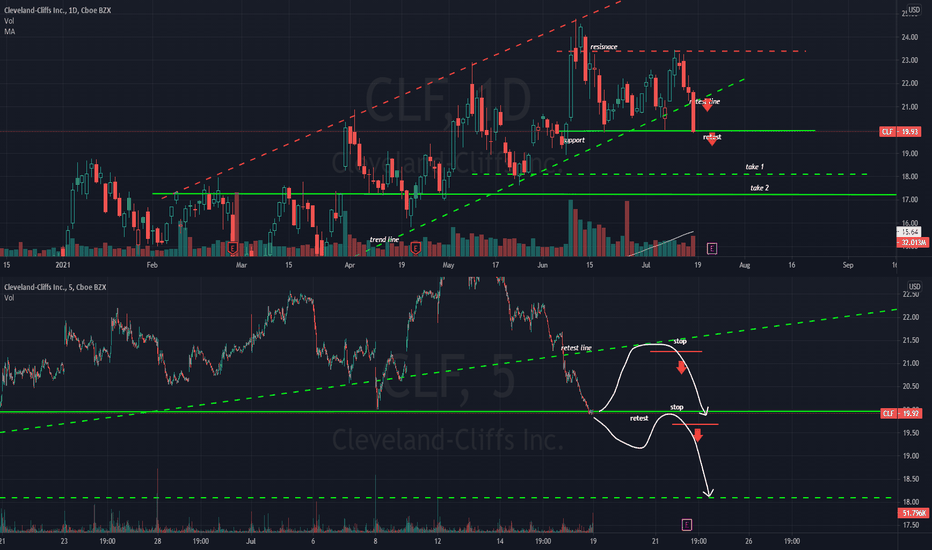Open the purple earnings E marker on the daily chart
Image resolution: width=932 pixels, height=550 pixels.
pos(711,248)
